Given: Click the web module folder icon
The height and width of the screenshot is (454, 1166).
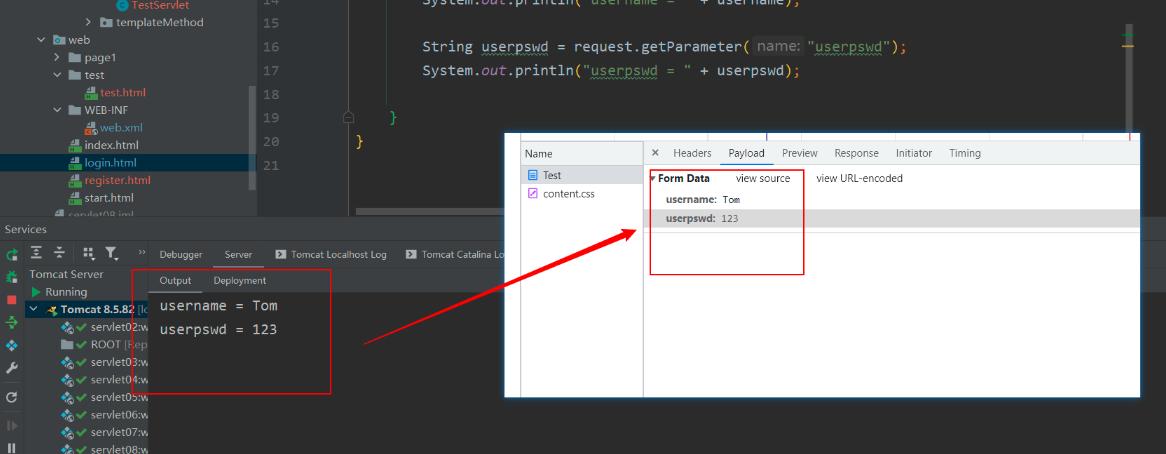Looking at the screenshot, I should click(59, 40).
